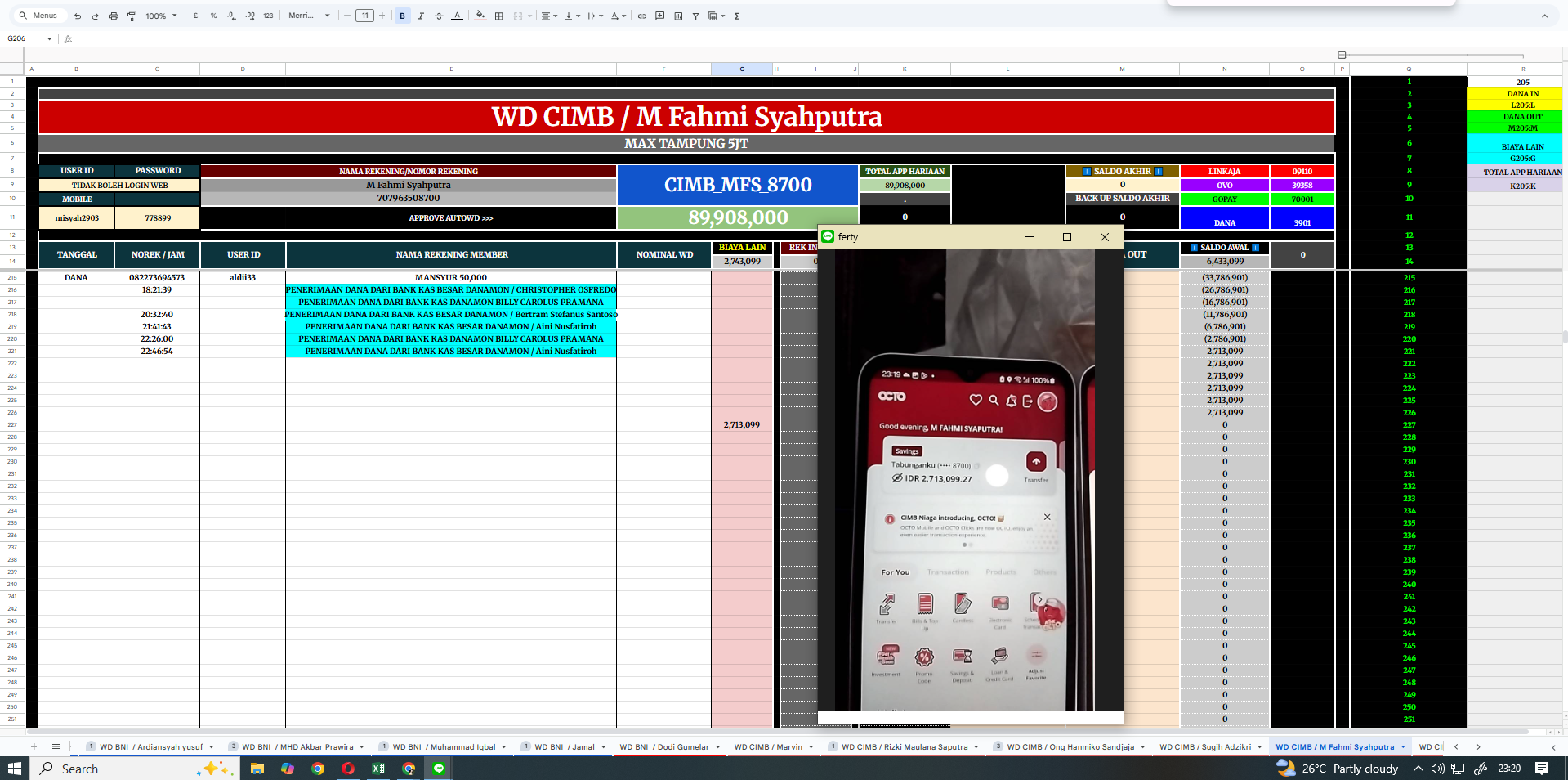
Task: Switch to WD BNI / Jamal tab
Action: tap(564, 746)
